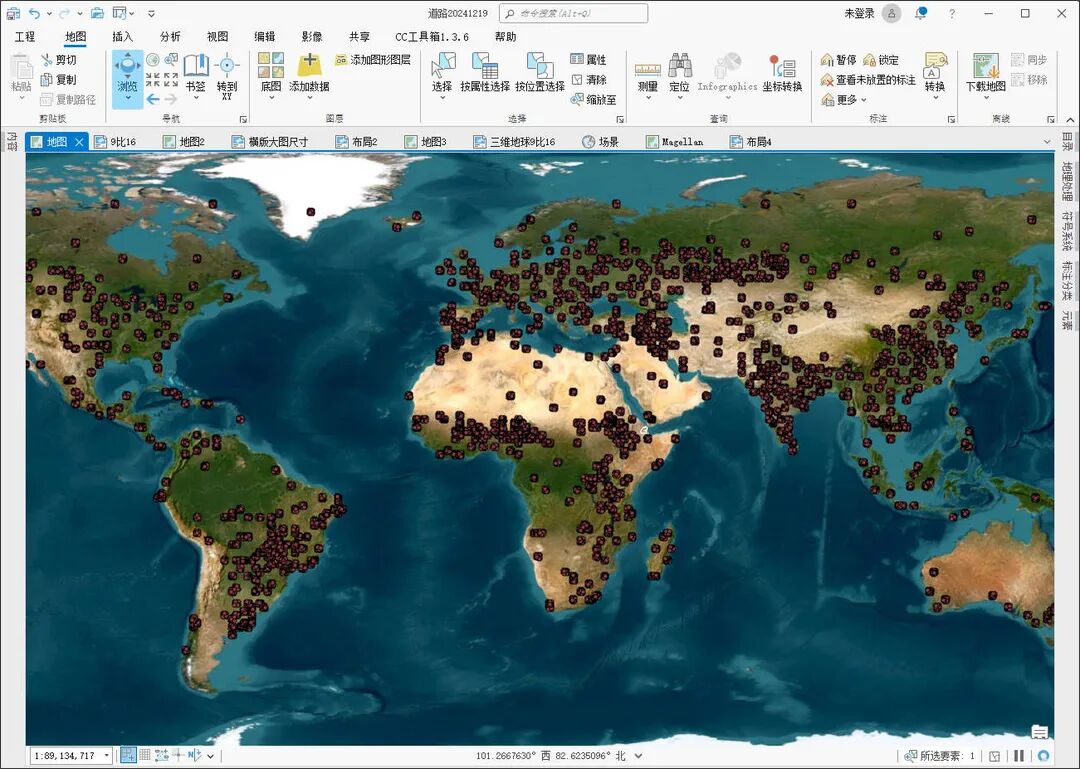Image resolution: width=1080 pixels, height=769 pixels.
Task: Click 添加图形图层 add graphics layer
Action: point(373,60)
